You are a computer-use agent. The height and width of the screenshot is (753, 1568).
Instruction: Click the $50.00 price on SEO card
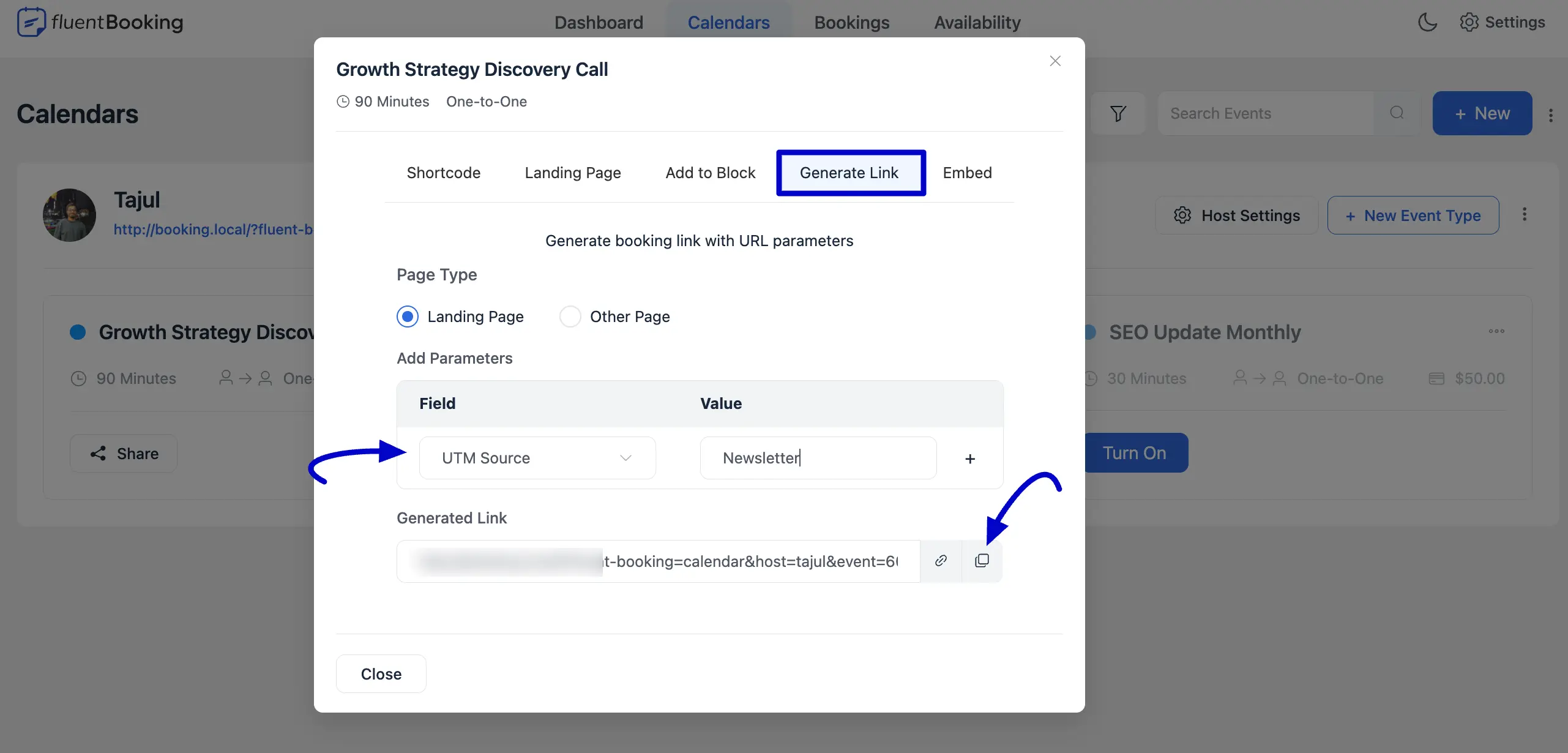(1479, 378)
